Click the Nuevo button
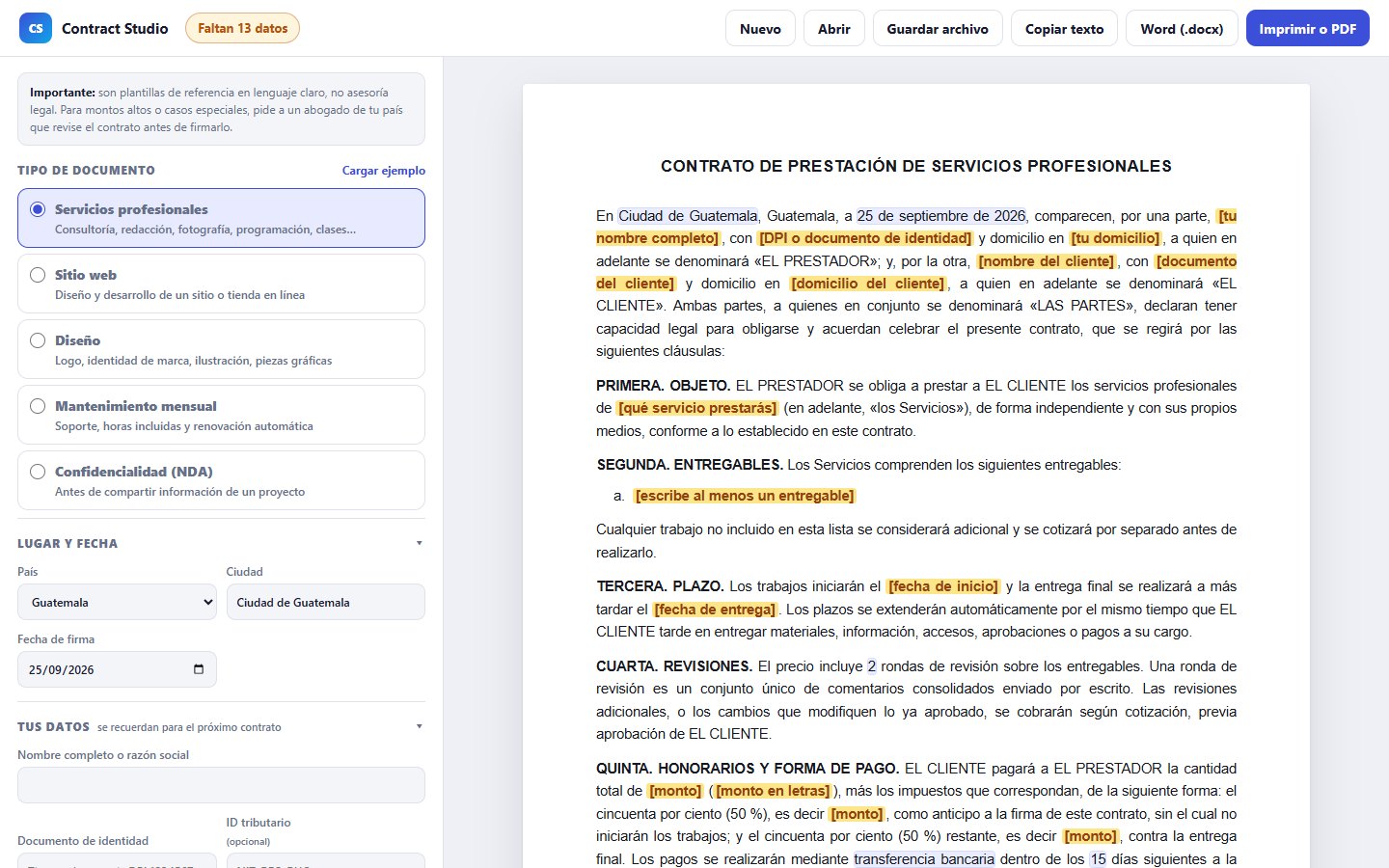This screenshot has width=1389, height=868. pos(760,29)
